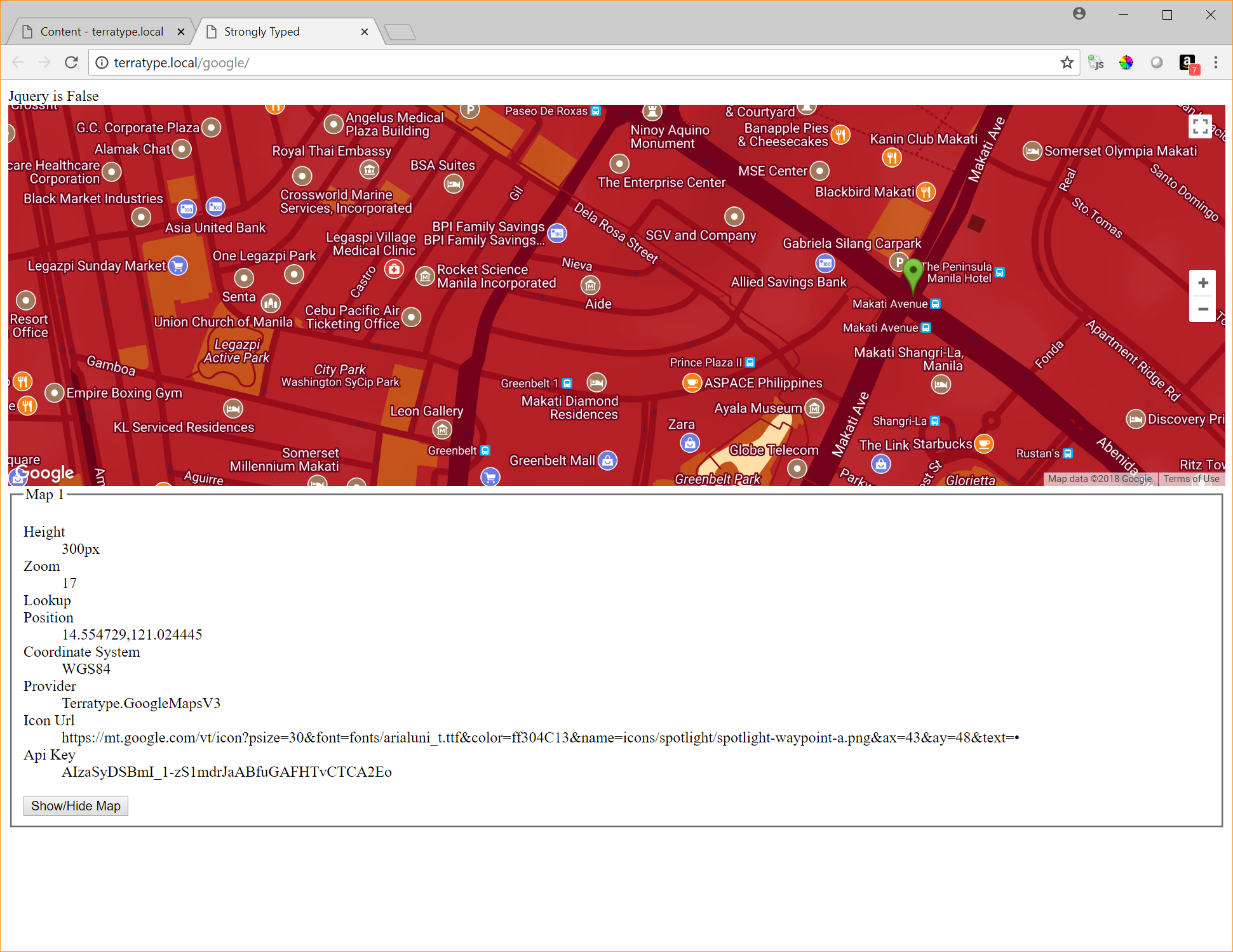Click Empire Boxing Gym marker
Viewport: 1233px width, 952px height.
tap(55, 393)
